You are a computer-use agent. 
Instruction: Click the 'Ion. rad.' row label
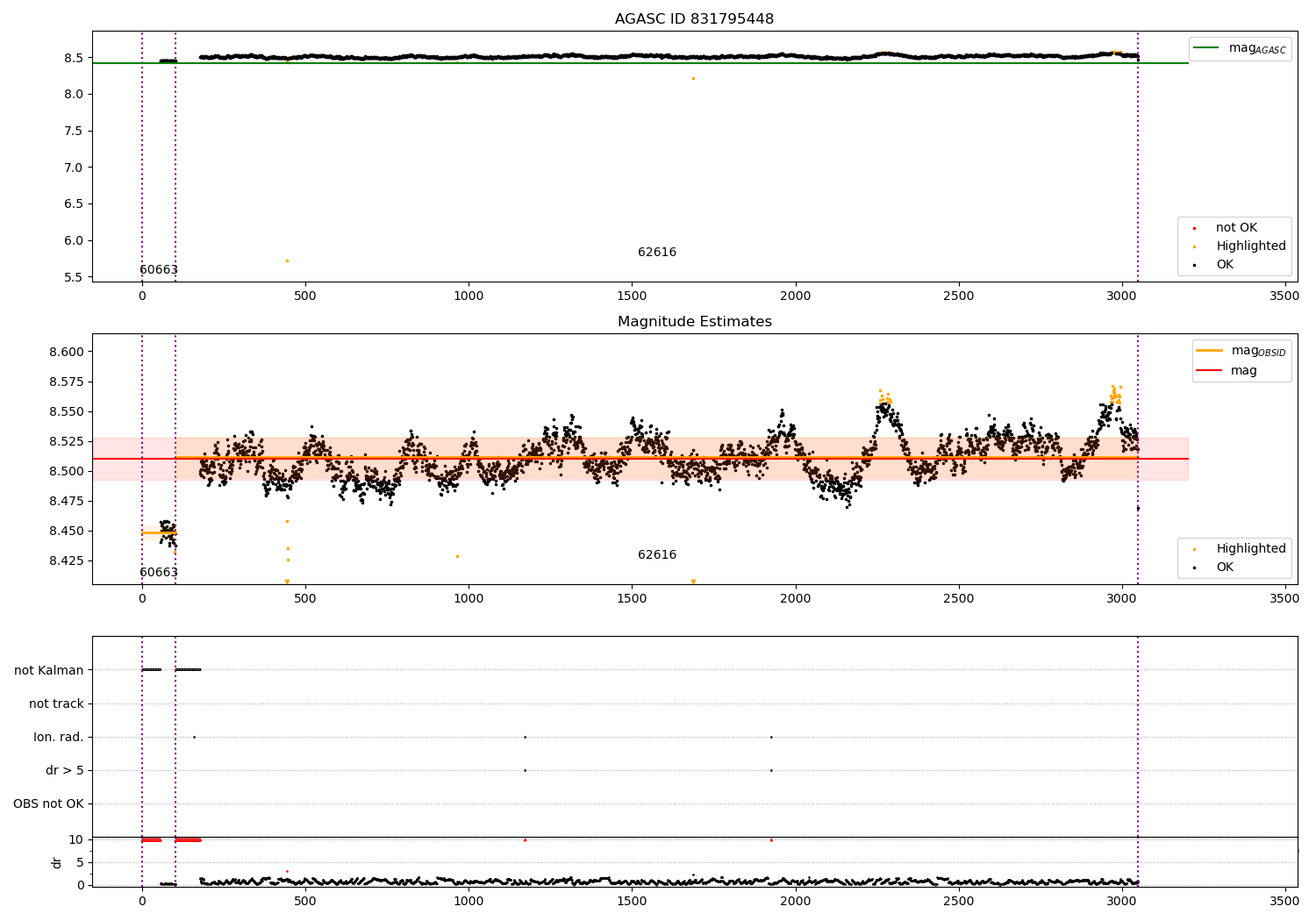59,738
